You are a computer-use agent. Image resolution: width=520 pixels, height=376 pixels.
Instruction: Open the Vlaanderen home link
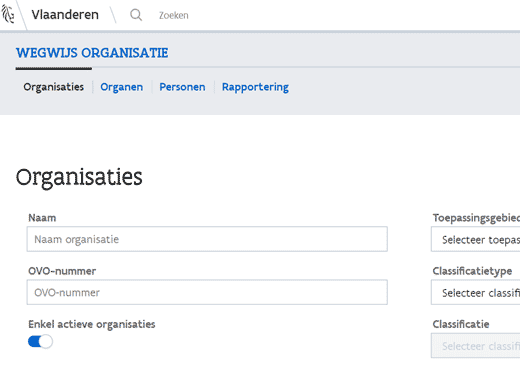(x=65, y=15)
